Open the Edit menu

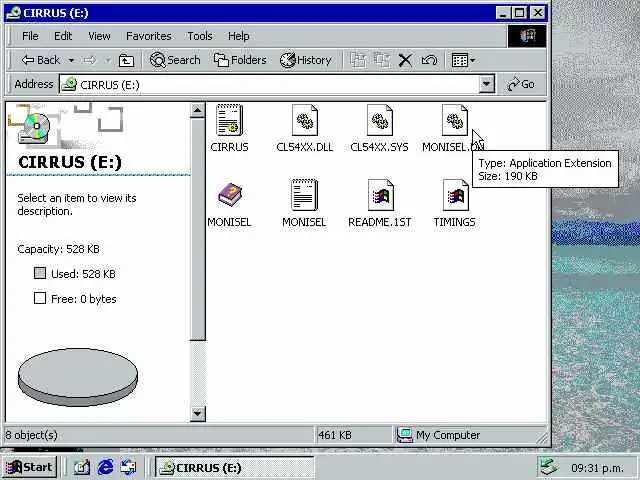coord(63,36)
